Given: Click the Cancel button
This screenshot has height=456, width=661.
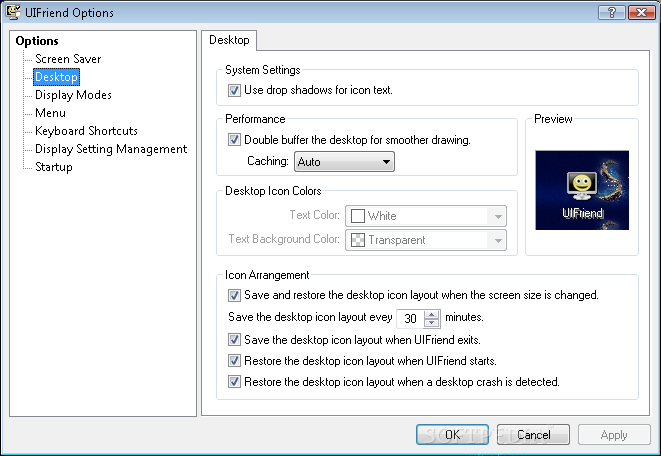Looking at the screenshot, I should (x=534, y=435).
